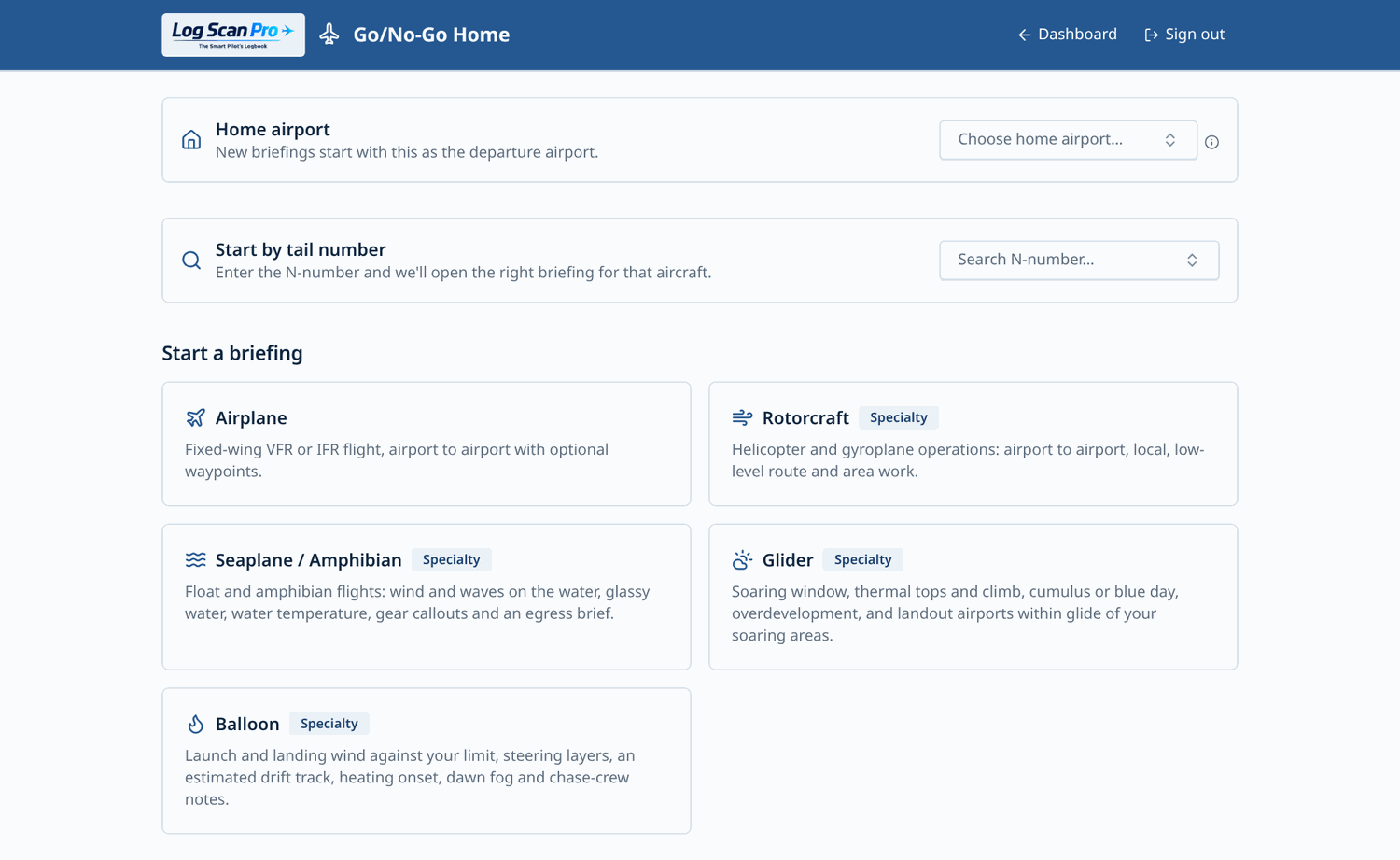Screen dimensions: 1400x860
Task: Click the Start by tail number heading
Action: [301, 249]
